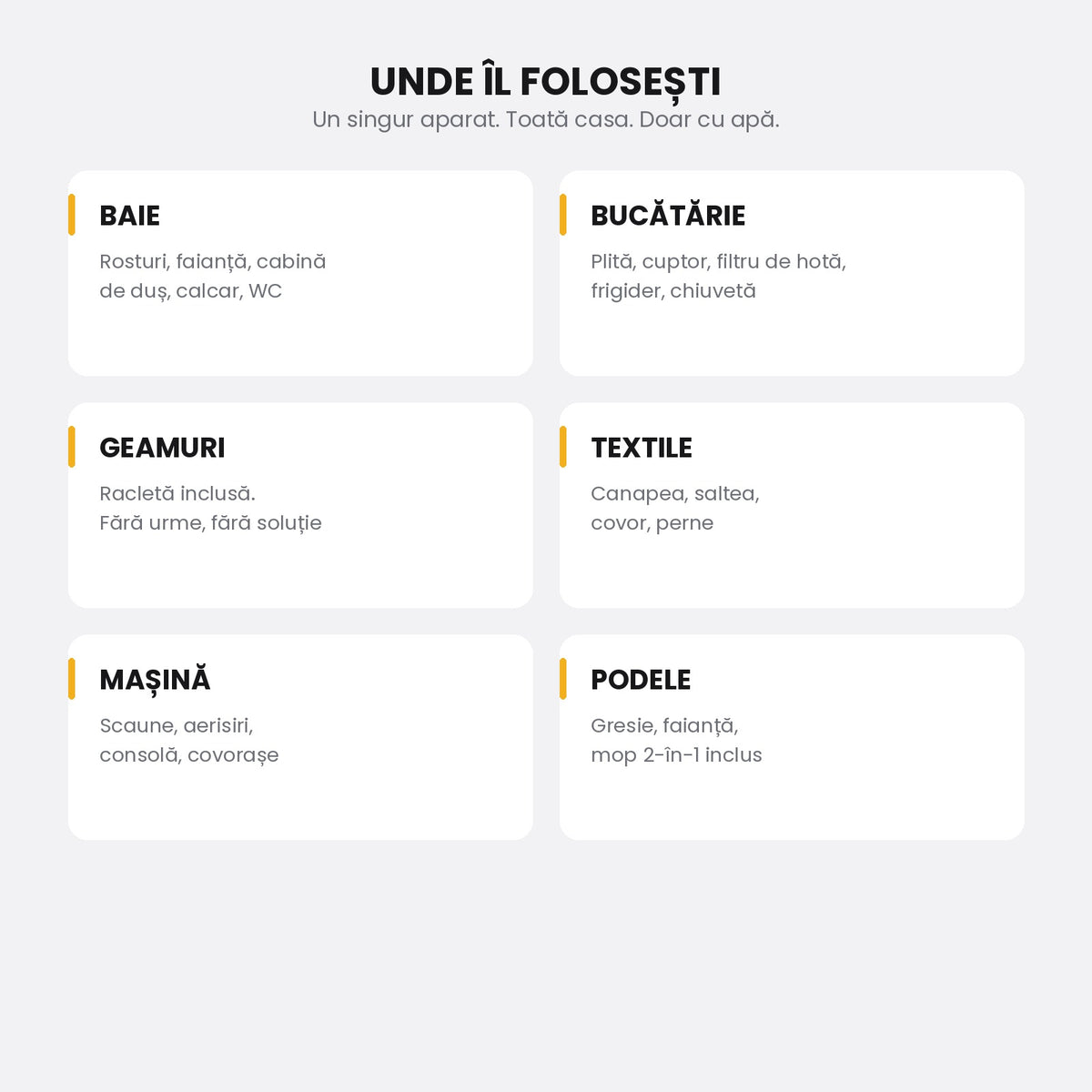Click the yellow accent bar beside TEXTILE
Image resolution: width=1092 pixels, height=1092 pixels.
pyautogui.click(x=563, y=447)
